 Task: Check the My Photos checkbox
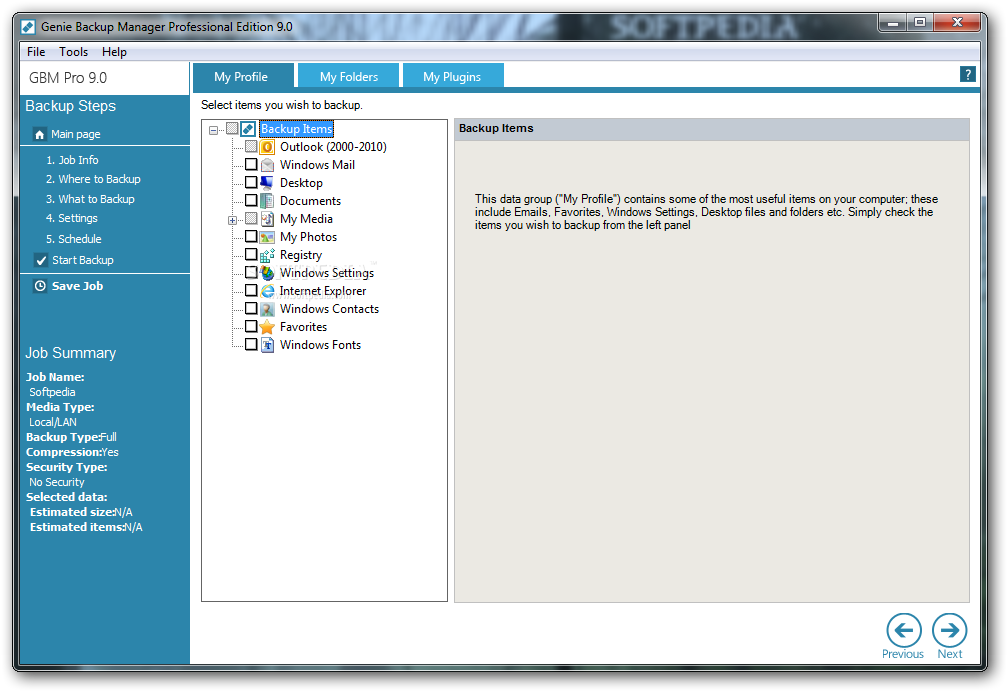click(251, 237)
